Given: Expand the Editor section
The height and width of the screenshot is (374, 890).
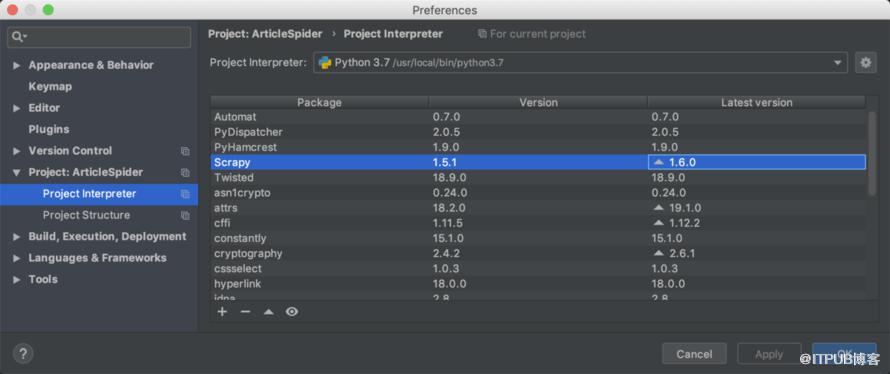Looking at the screenshot, I should pos(17,108).
